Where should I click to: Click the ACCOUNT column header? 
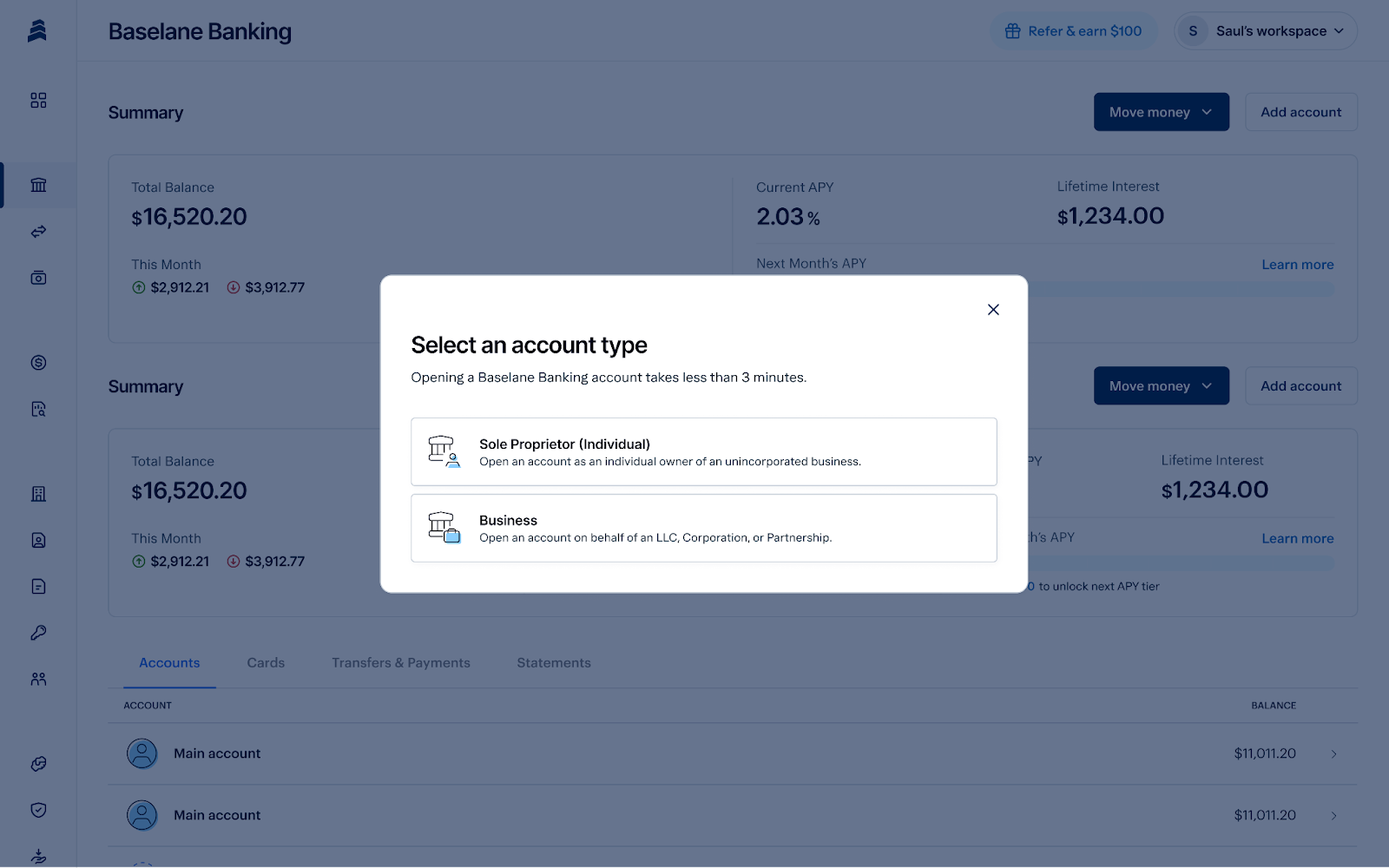[x=148, y=706]
